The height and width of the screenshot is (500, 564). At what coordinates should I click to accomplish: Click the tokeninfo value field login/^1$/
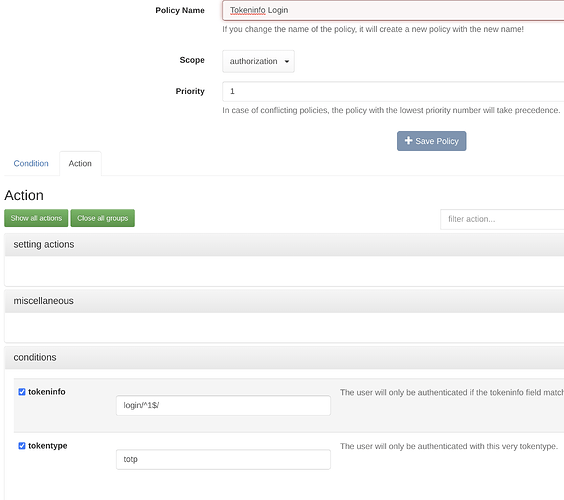(223, 405)
